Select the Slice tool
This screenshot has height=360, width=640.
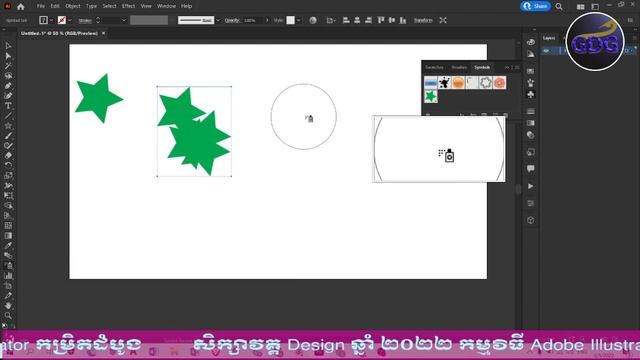click(x=8, y=296)
